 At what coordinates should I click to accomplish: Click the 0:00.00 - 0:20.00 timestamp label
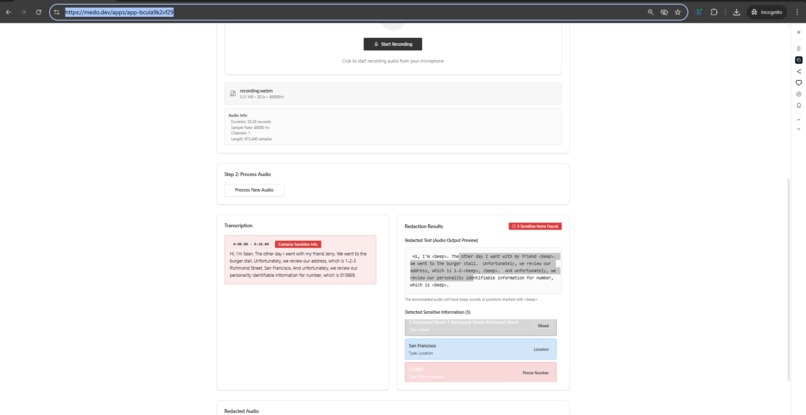[251, 244]
